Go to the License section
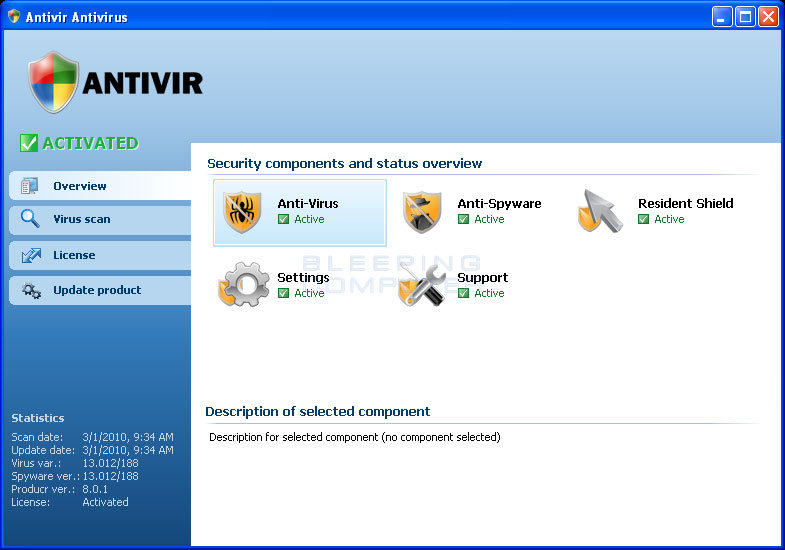 click(100, 255)
